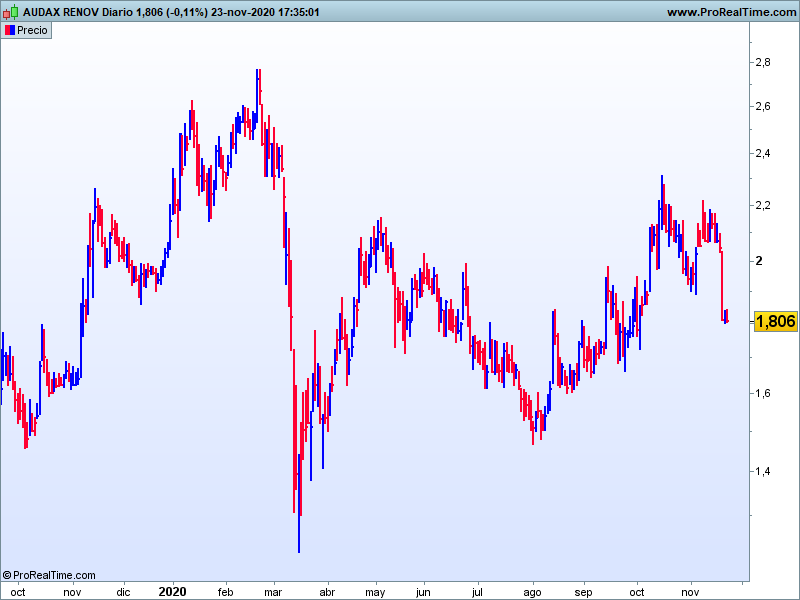Click the 'ago' month label on time axis

tap(532, 592)
